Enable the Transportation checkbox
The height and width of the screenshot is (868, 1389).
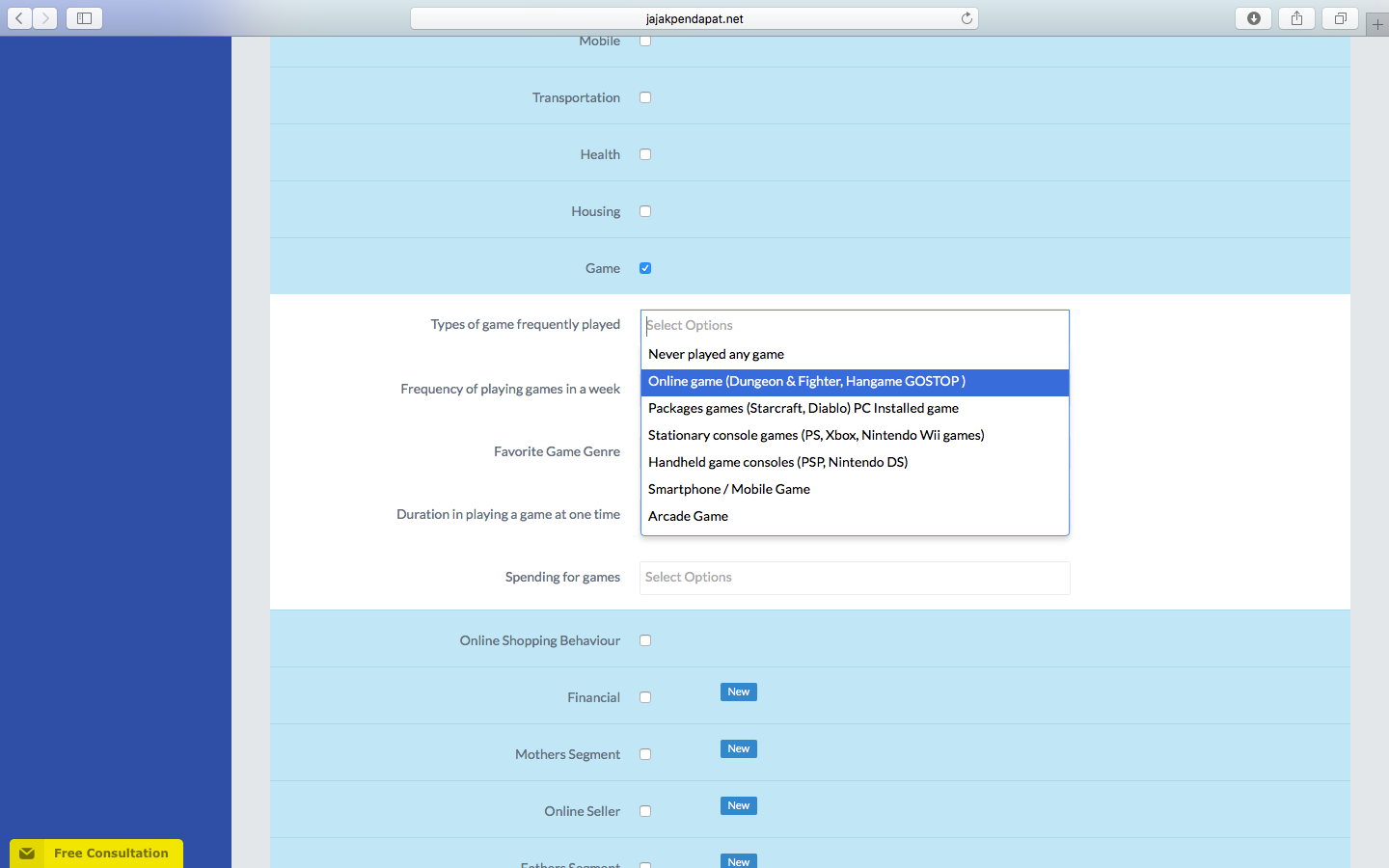pyautogui.click(x=645, y=97)
